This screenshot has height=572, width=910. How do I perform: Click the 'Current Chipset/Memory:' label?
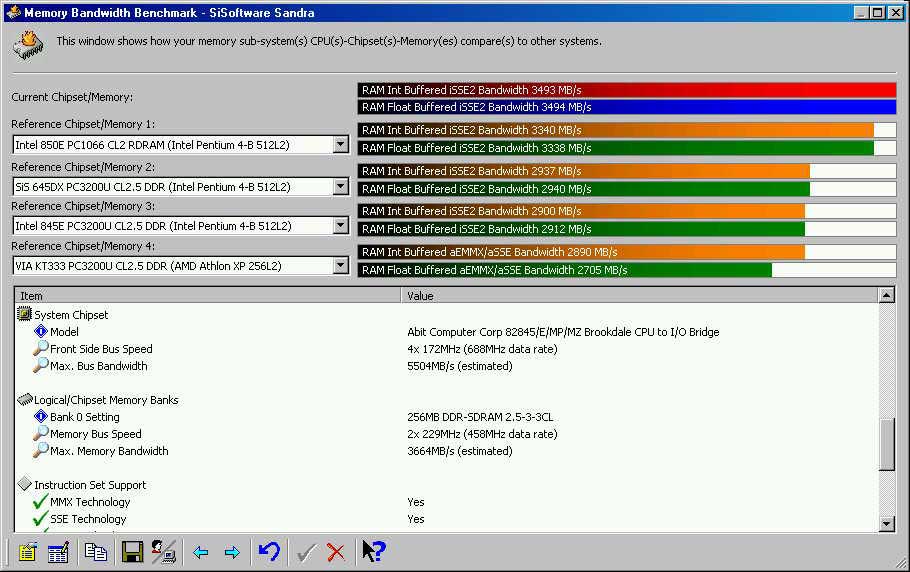(x=72, y=97)
